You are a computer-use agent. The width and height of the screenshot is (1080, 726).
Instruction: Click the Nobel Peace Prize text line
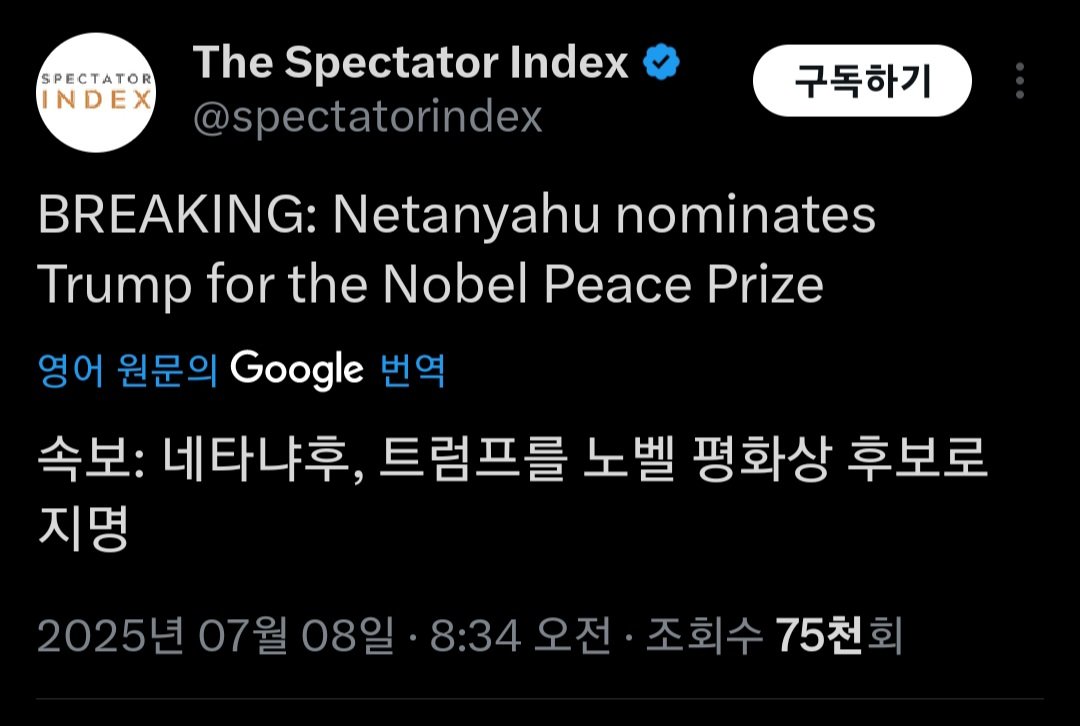[x=430, y=283]
